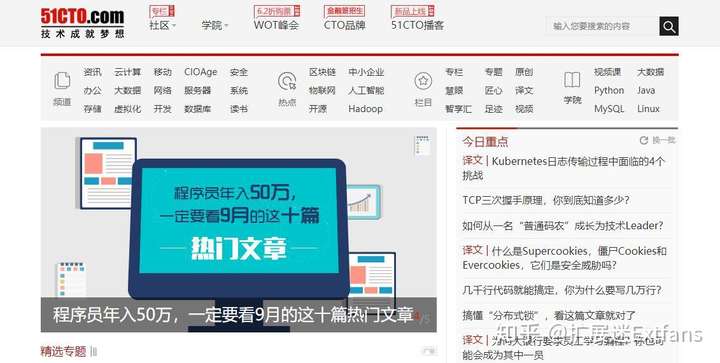Open the 专栏 column link
This screenshot has width=720, height=363.
(454, 72)
